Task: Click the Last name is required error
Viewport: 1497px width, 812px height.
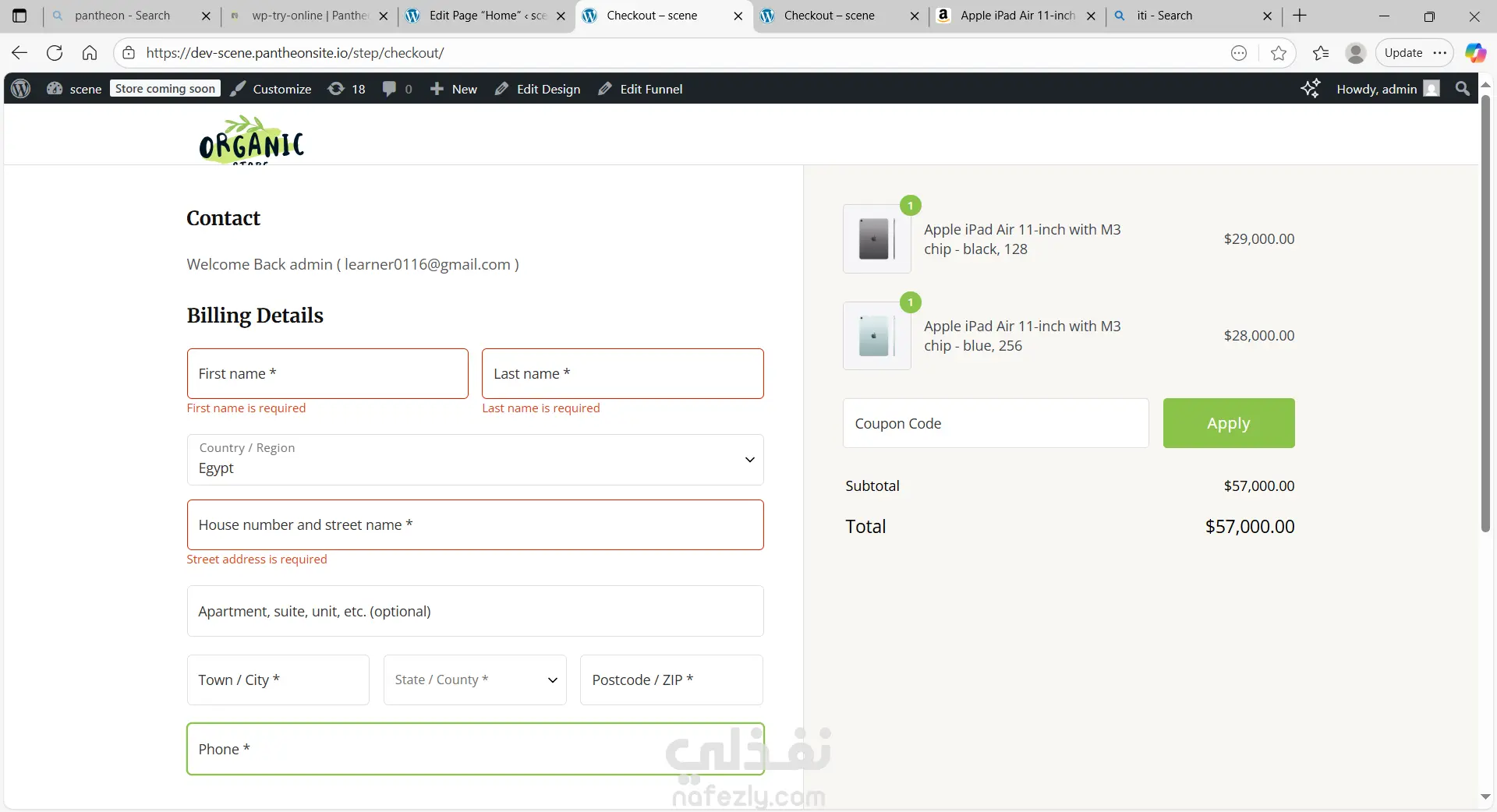Action: coord(541,408)
